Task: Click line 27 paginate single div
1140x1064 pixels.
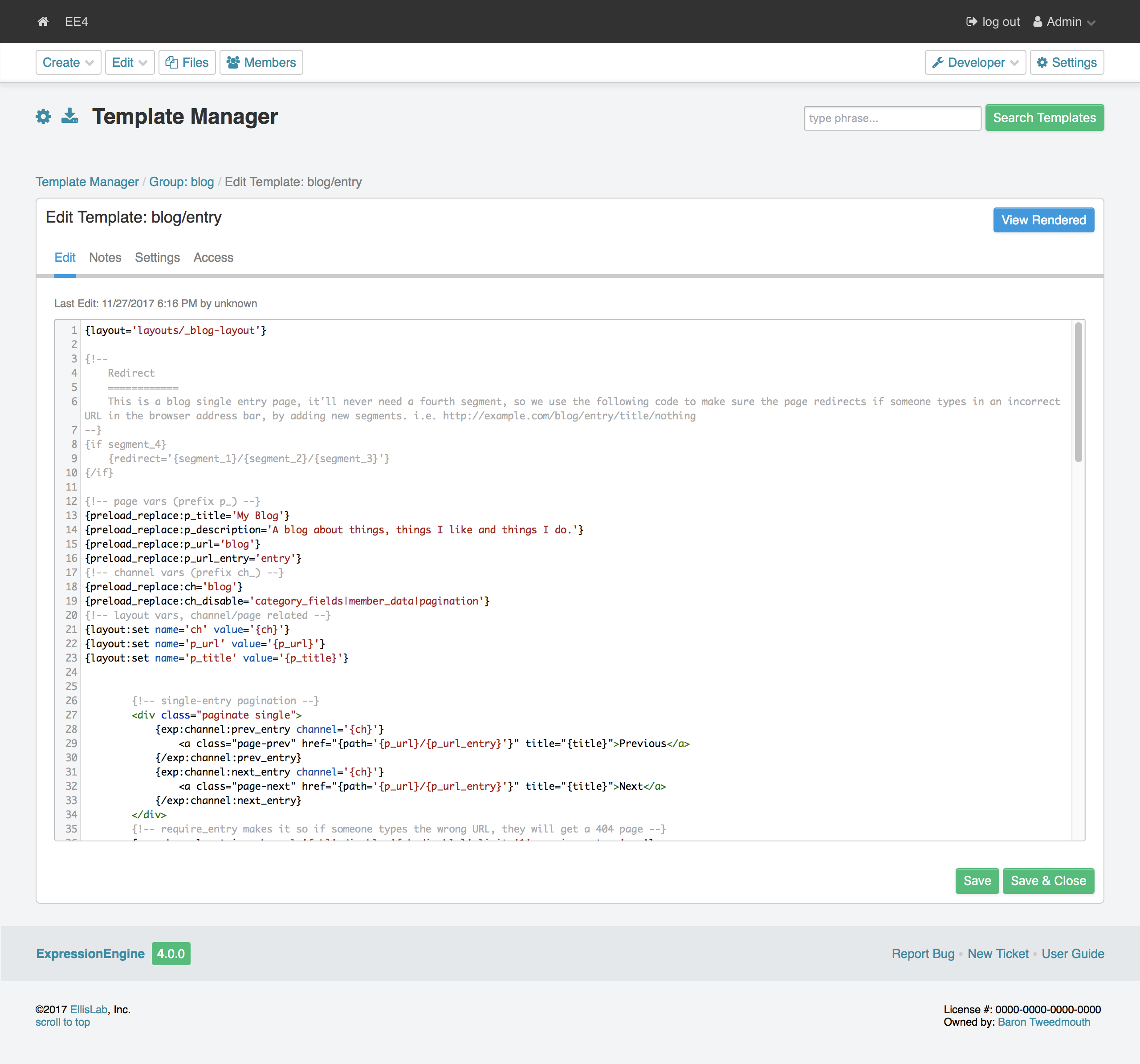Action: (x=217, y=715)
